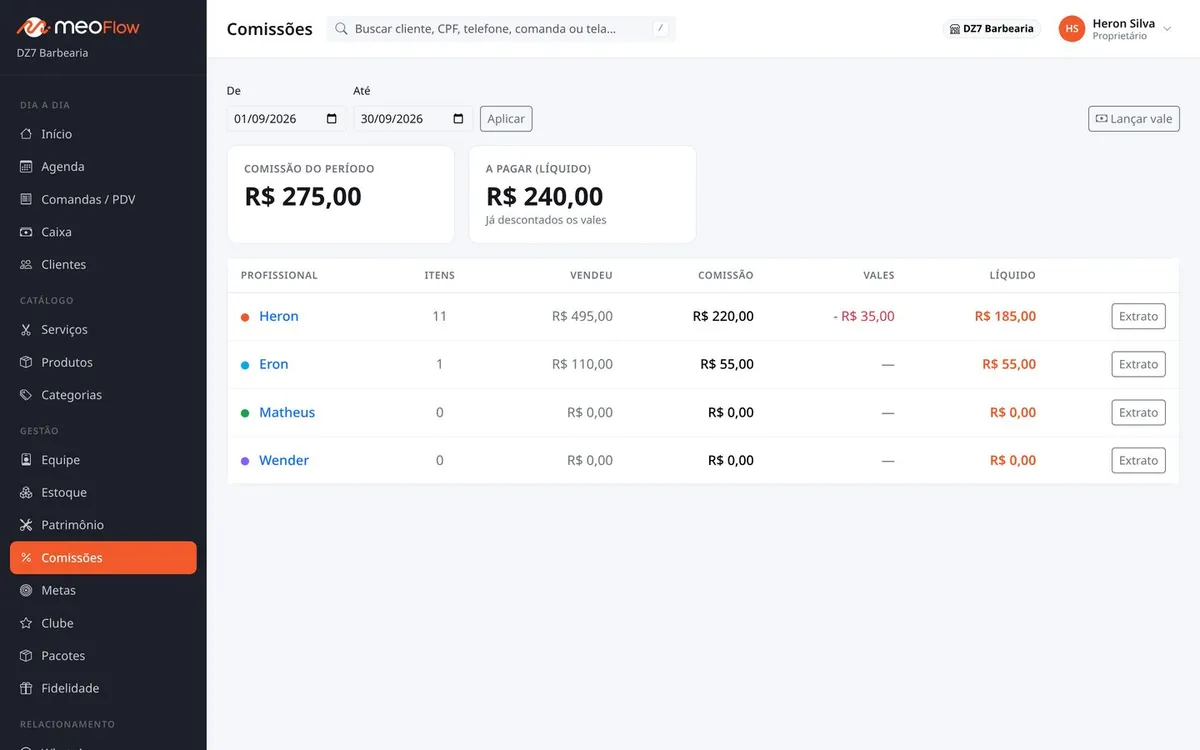1200x750 pixels.
Task: Go to Agenda in the sidebar
Action: pos(103,167)
